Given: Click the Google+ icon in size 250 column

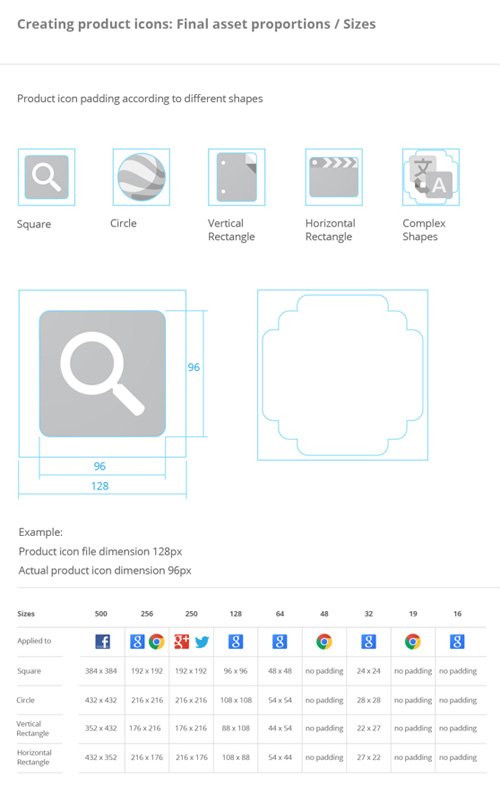Looking at the screenshot, I should [181, 641].
